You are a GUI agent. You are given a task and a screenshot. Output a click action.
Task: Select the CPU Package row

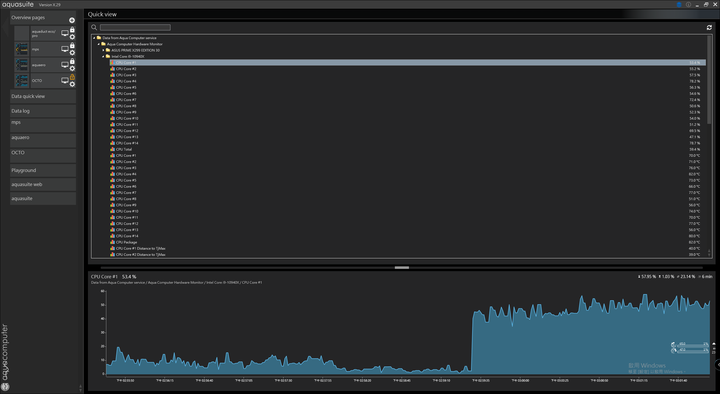pos(408,242)
